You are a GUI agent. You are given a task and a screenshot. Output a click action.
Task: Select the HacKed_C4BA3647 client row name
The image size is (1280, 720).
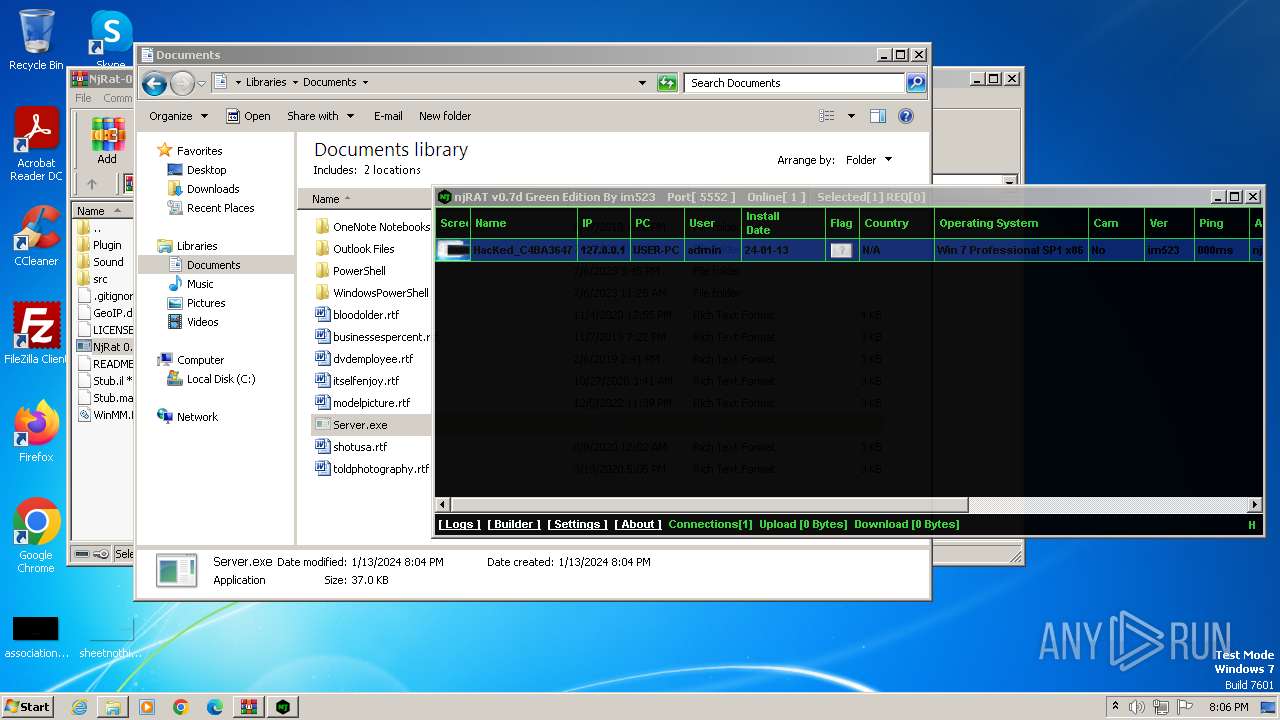coord(523,250)
